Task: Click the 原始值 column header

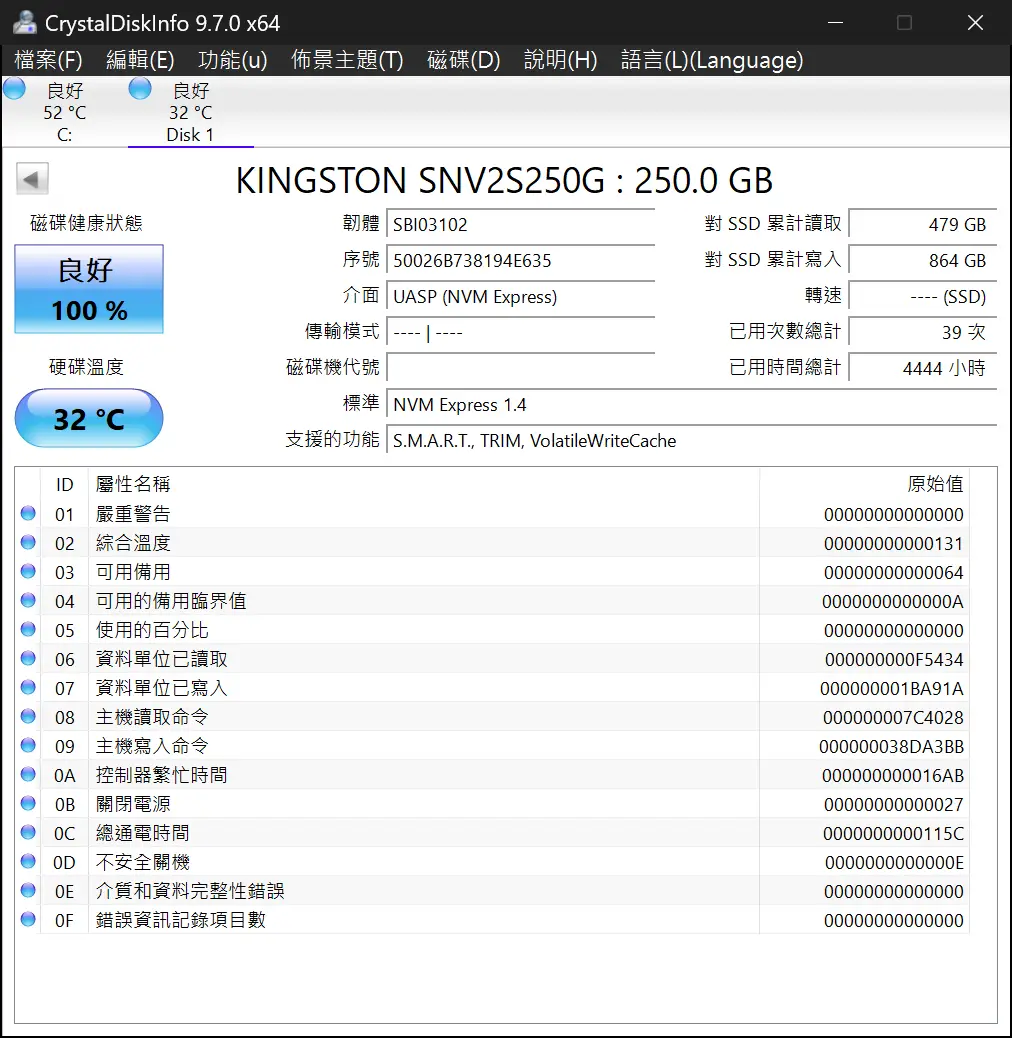Action: coord(864,485)
